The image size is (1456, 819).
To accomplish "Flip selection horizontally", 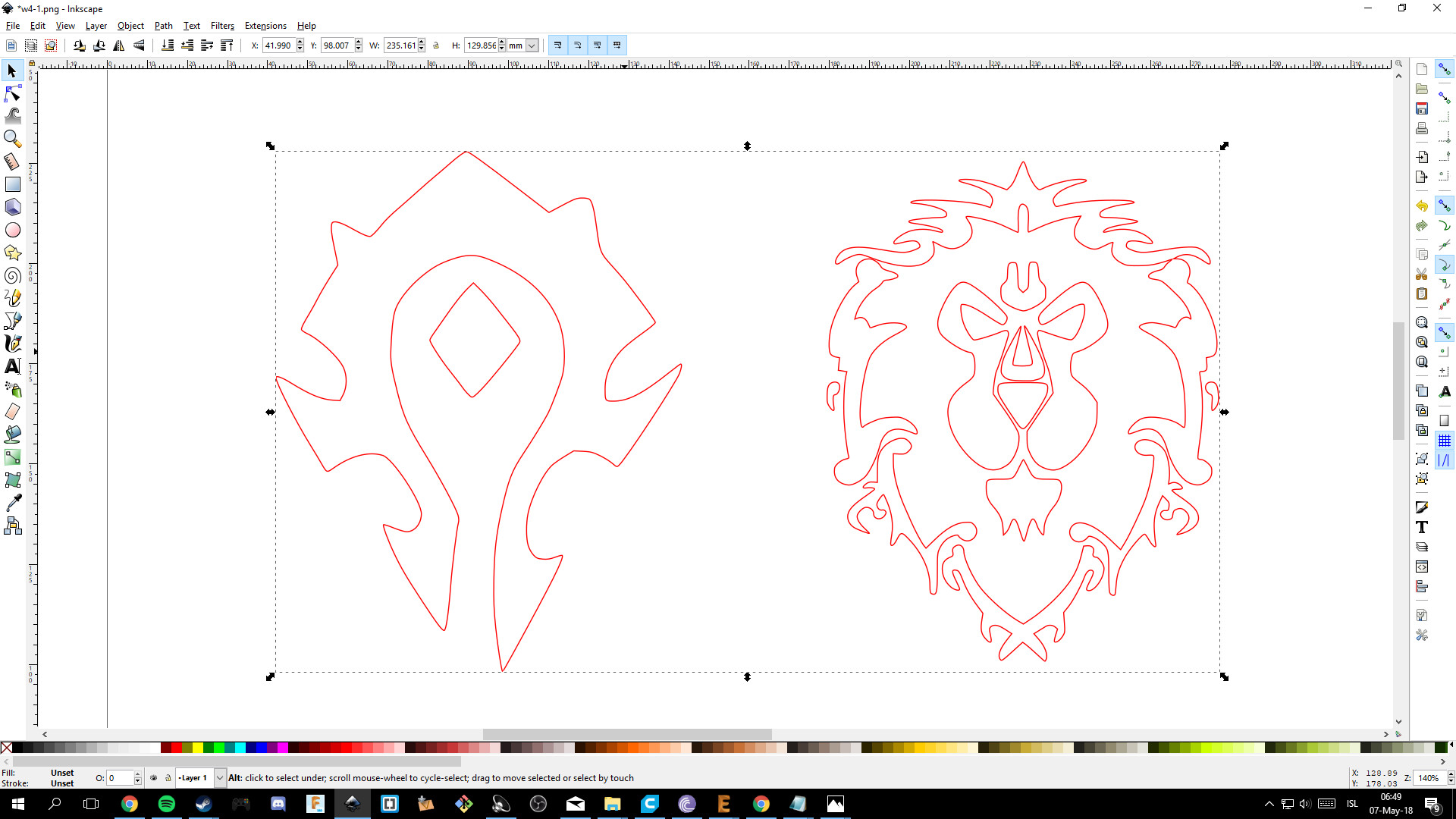I will point(119,45).
